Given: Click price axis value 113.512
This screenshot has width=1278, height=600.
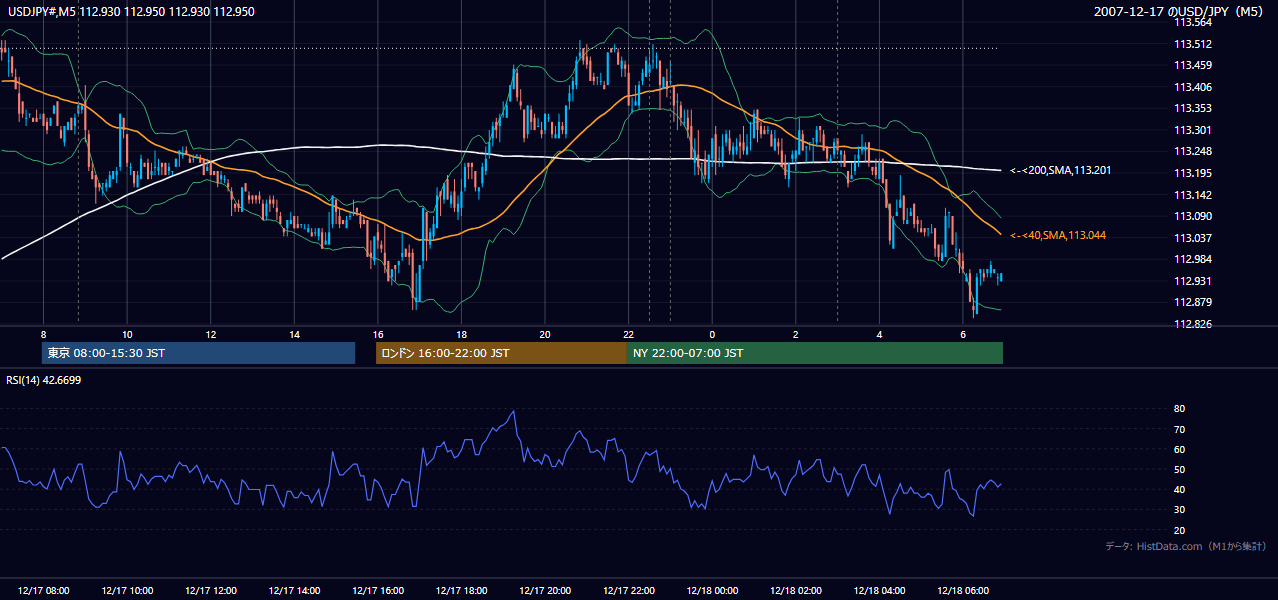Looking at the screenshot, I should tap(1193, 44).
